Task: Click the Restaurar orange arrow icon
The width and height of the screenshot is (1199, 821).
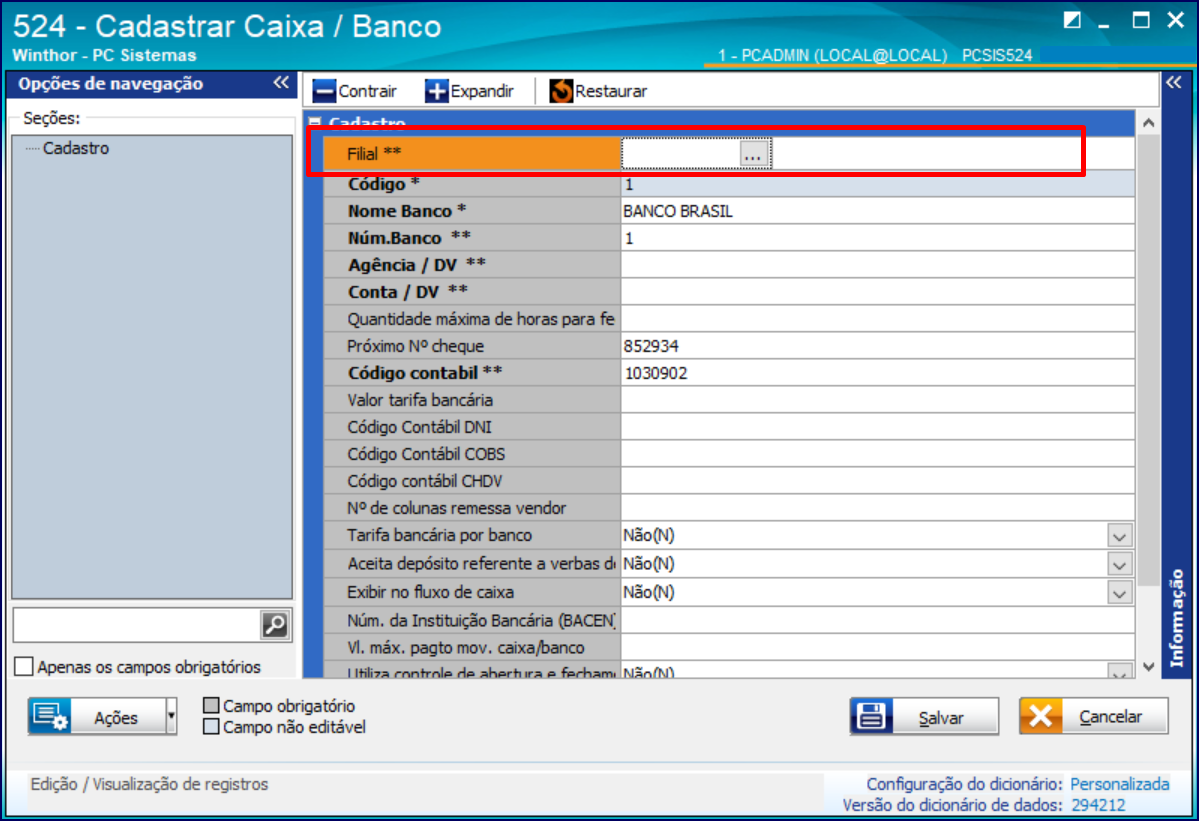Action: coord(561,91)
